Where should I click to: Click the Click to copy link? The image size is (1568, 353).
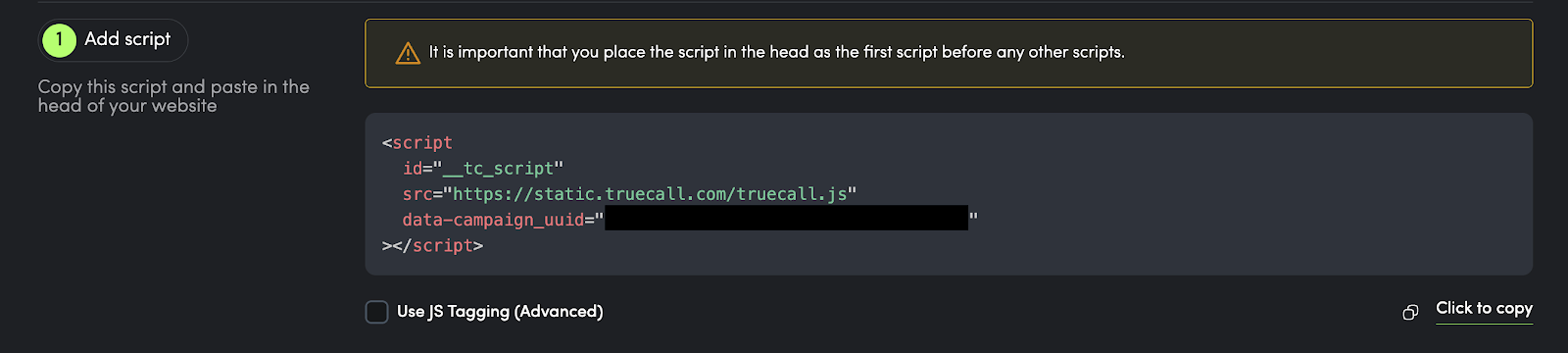coord(1484,308)
